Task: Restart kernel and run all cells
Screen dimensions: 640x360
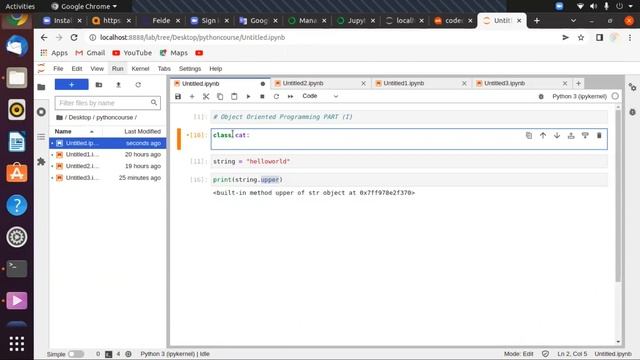Action: pyautogui.click(x=290, y=96)
